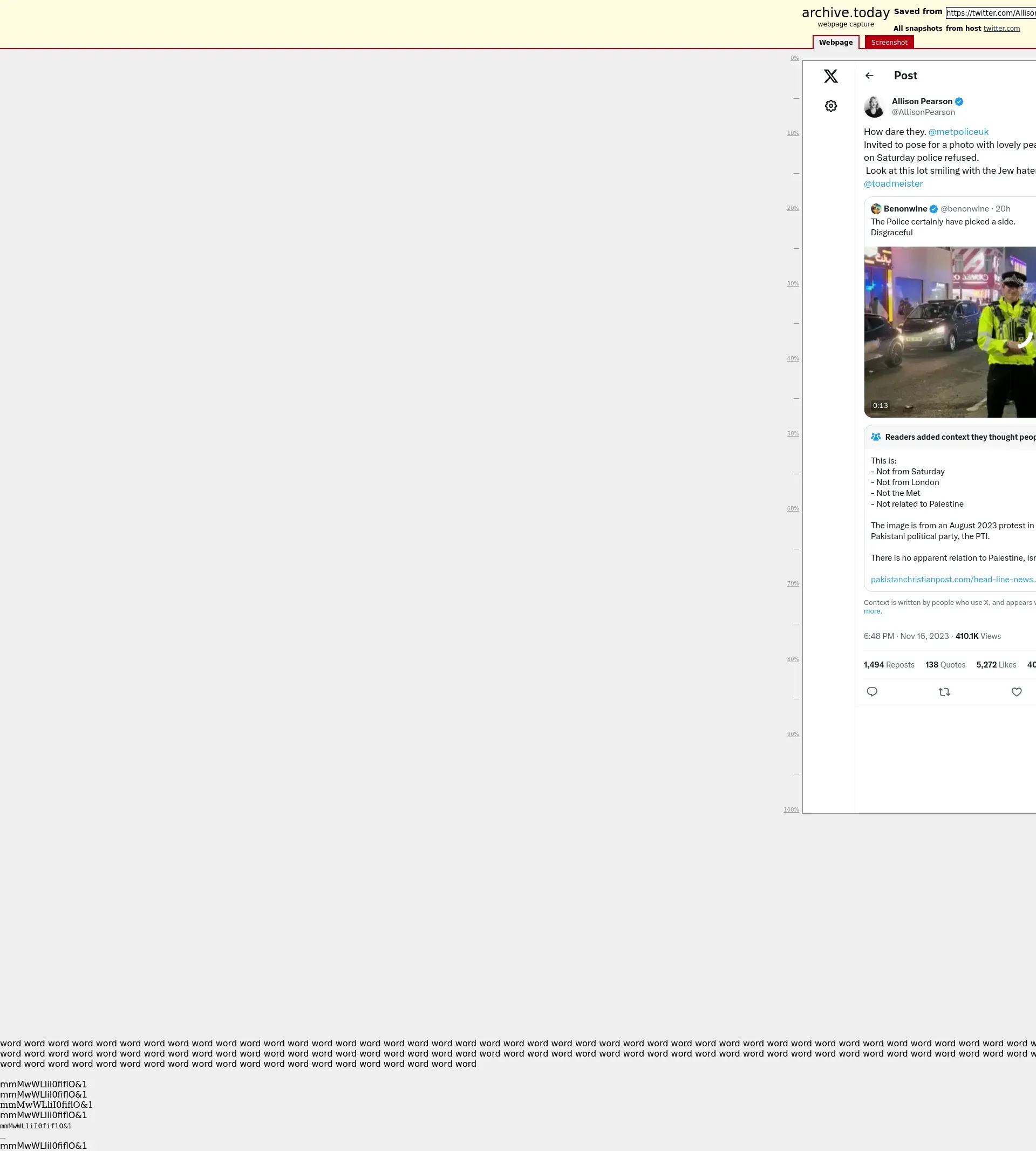This screenshot has width=1036, height=1151.
Task: Select the Webpage tab
Action: pyautogui.click(x=835, y=42)
